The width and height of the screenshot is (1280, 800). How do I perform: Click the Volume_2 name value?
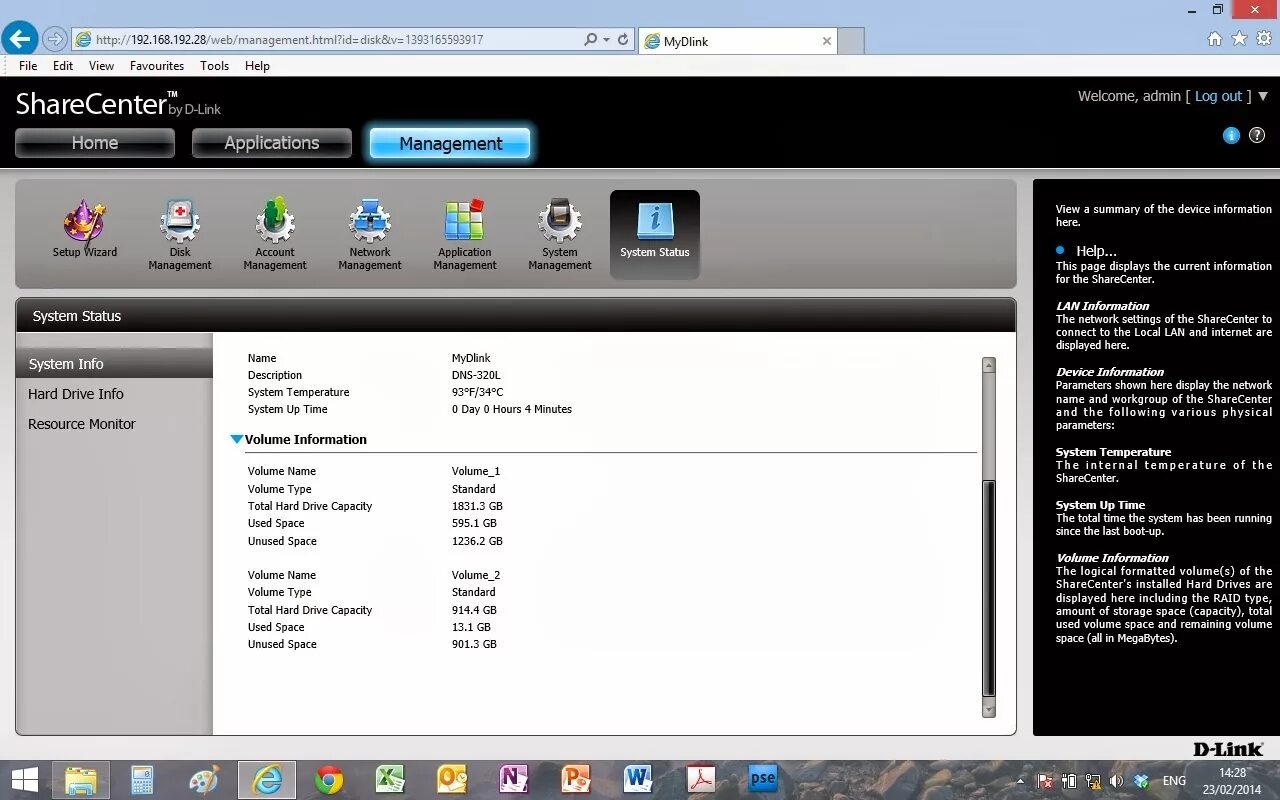click(x=476, y=575)
